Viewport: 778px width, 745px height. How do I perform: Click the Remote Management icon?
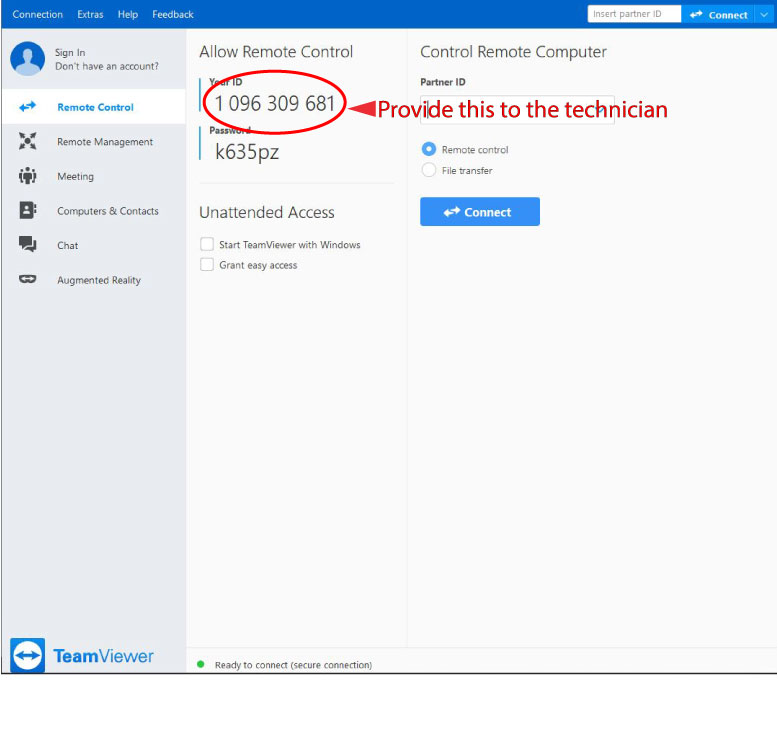tap(27, 141)
